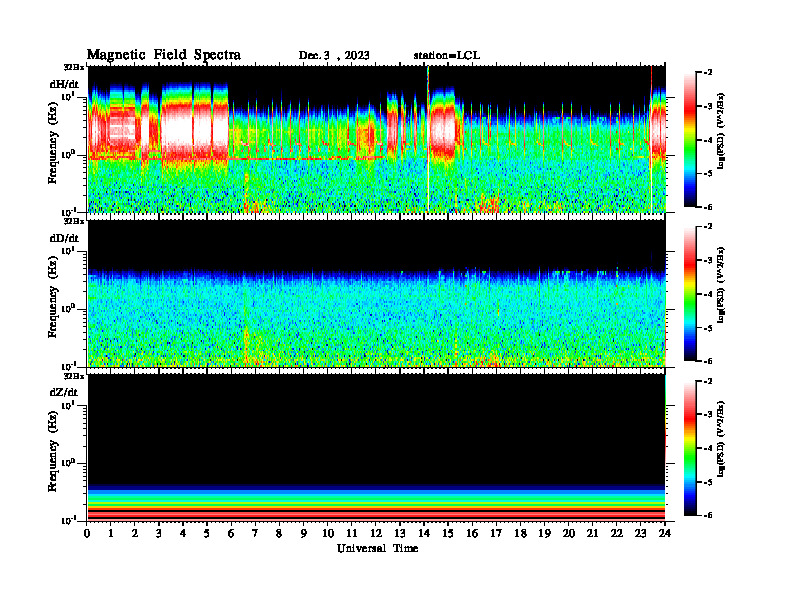Click hour tick "10" on time axis
The image size is (792, 612).
[328, 533]
